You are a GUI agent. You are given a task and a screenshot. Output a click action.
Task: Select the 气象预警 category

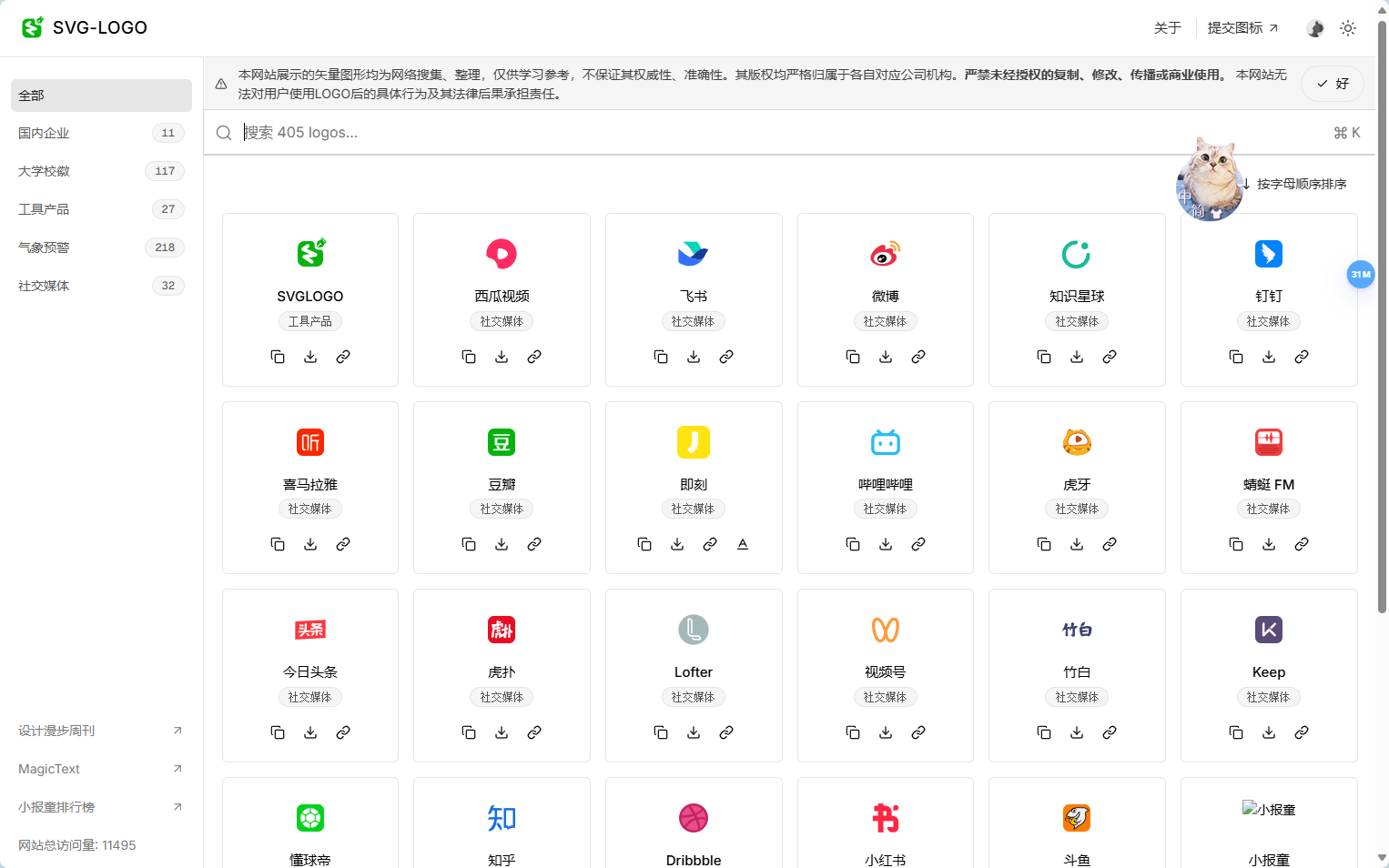[101, 247]
